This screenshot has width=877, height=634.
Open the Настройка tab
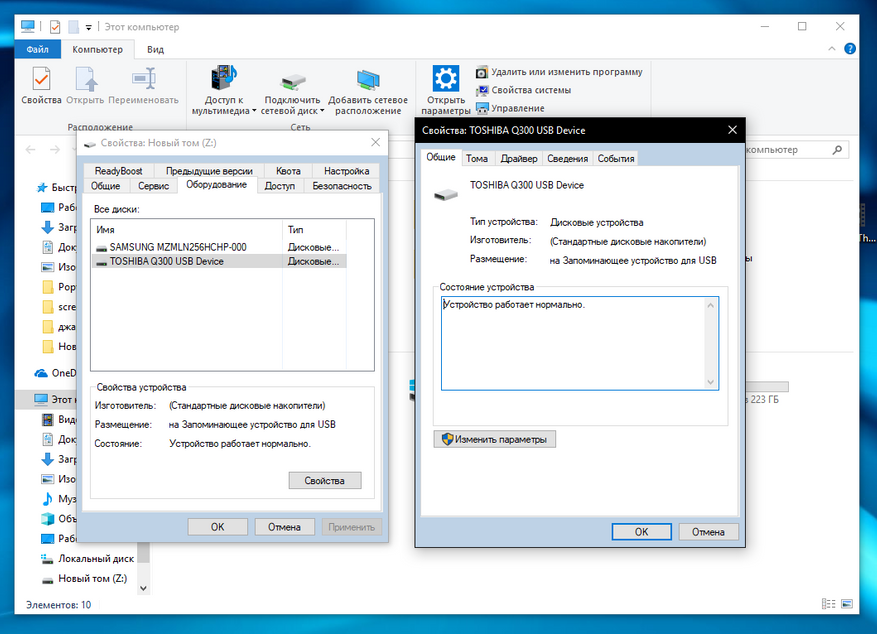pyautogui.click(x=346, y=171)
